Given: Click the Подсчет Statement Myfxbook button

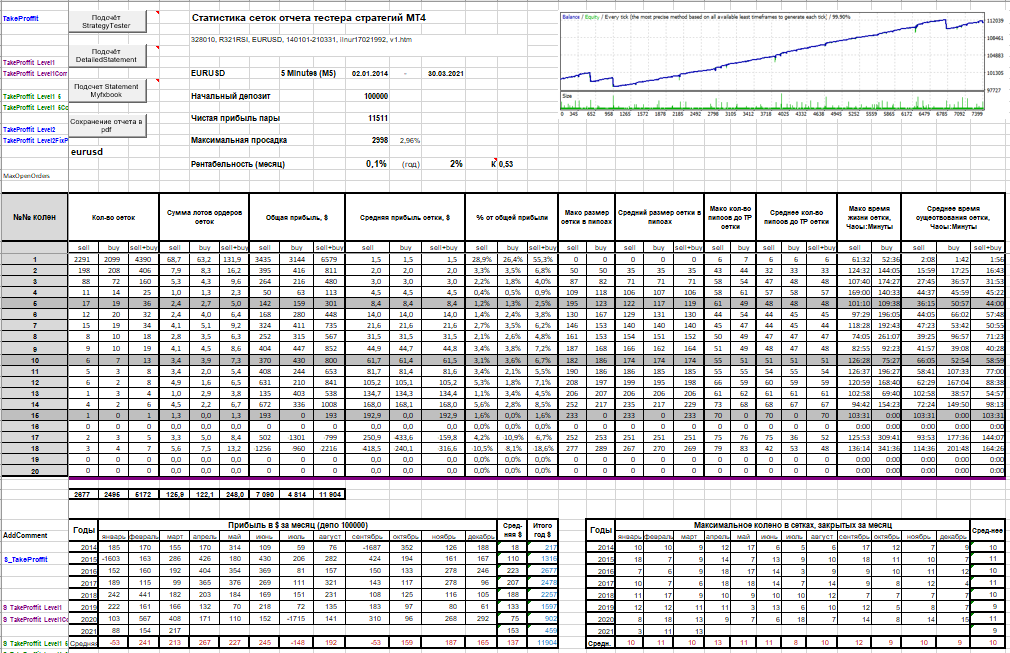Looking at the screenshot, I should pos(107,90).
